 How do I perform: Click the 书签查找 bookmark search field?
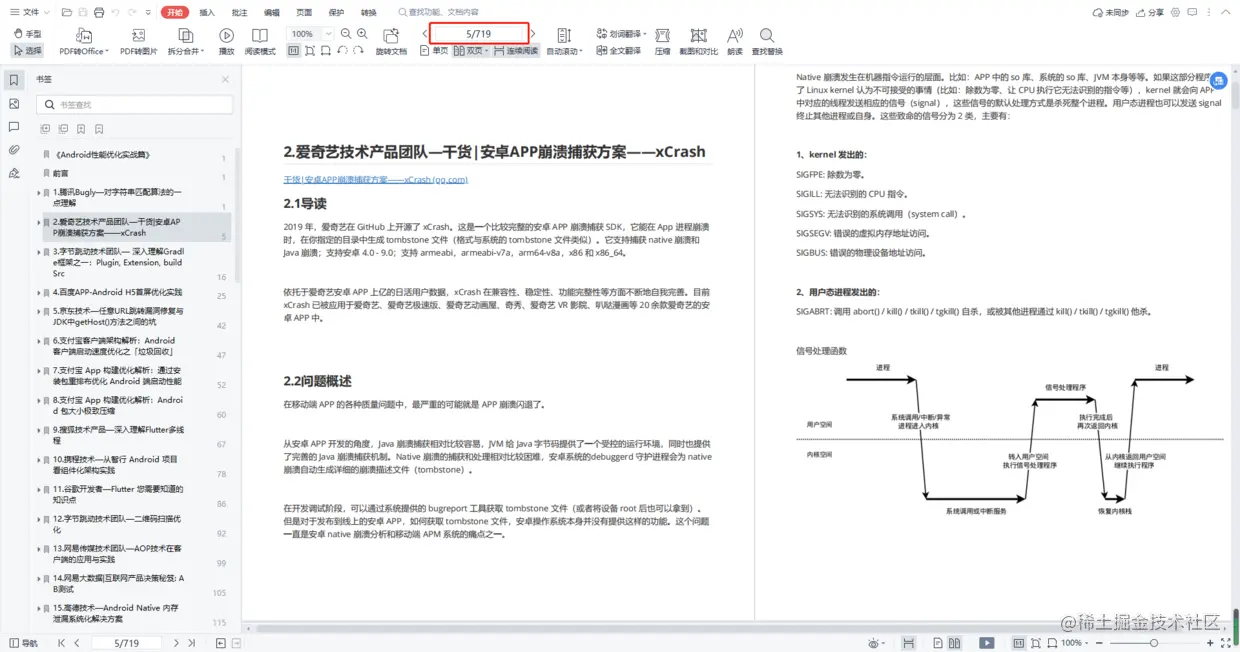(134, 104)
